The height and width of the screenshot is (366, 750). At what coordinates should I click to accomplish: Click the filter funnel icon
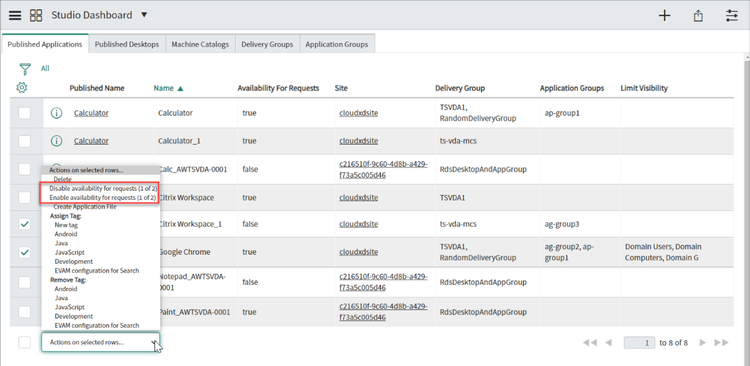(x=25, y=69)
